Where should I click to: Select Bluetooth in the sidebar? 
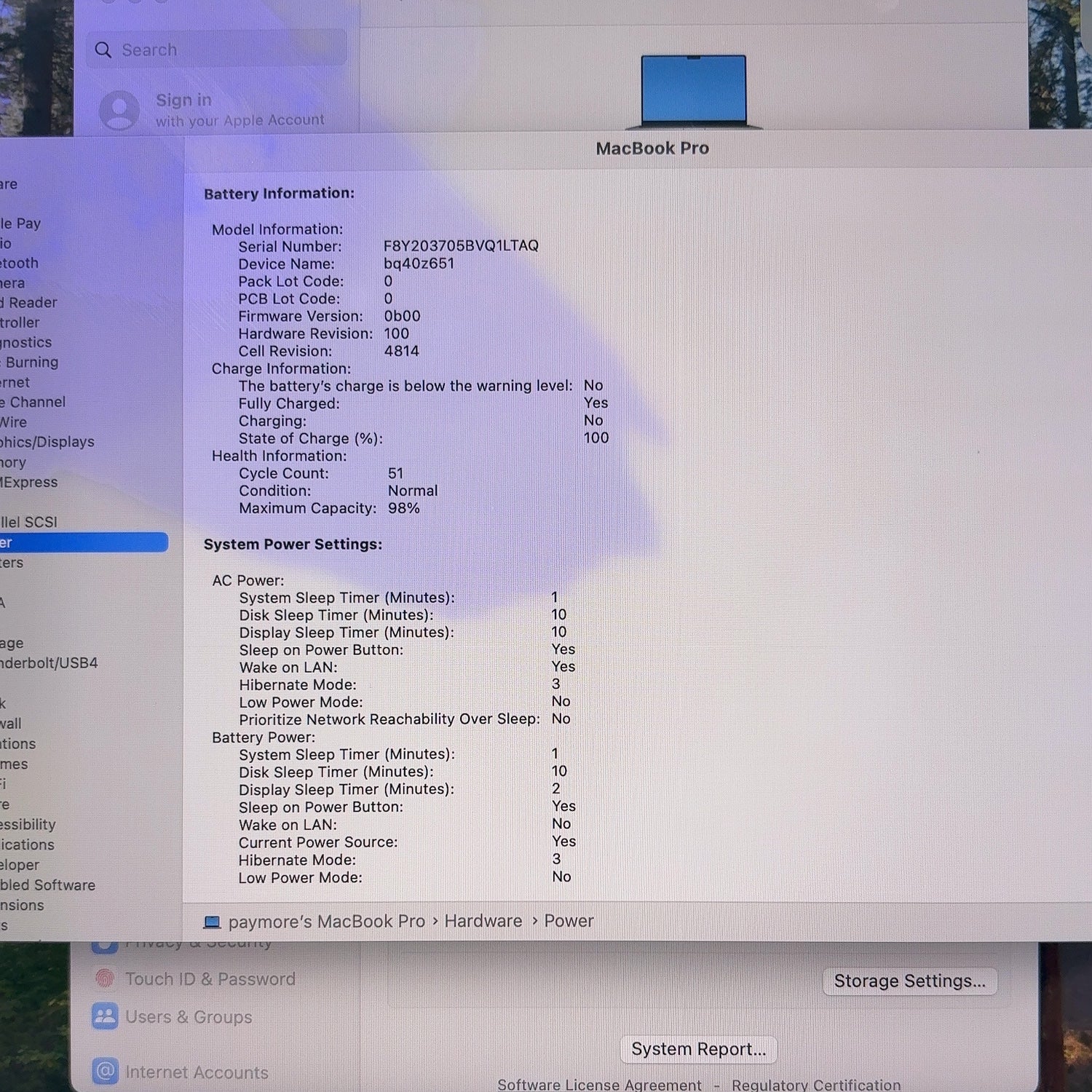(20, 263)
